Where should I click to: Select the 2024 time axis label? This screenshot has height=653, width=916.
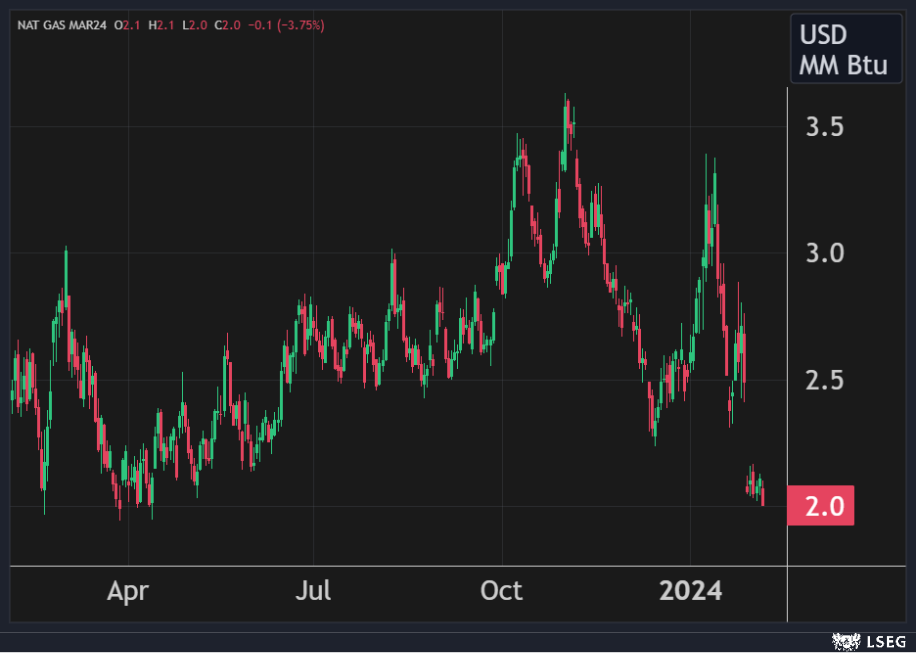690,591
